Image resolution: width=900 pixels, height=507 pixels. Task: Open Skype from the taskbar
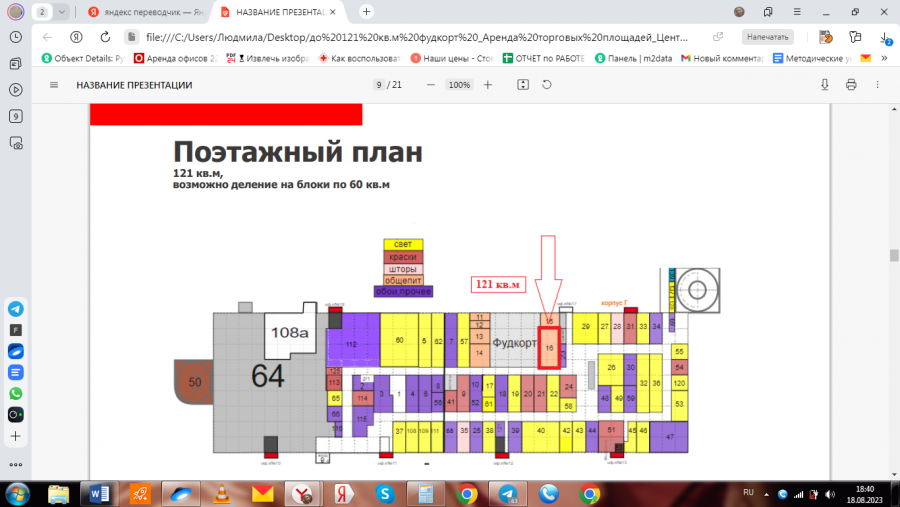click(385, 494)
